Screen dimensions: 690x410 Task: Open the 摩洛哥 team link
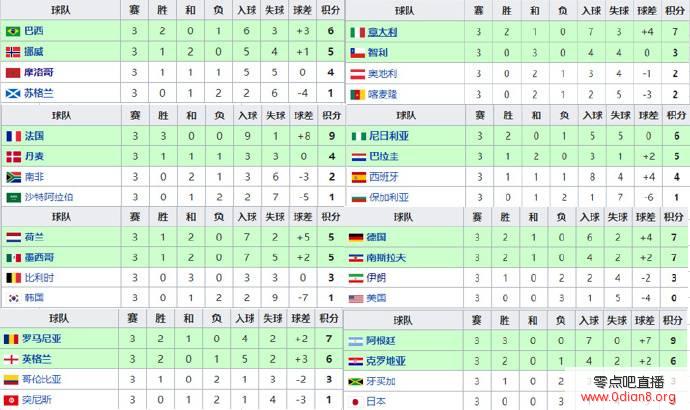(x=39, y=72)
